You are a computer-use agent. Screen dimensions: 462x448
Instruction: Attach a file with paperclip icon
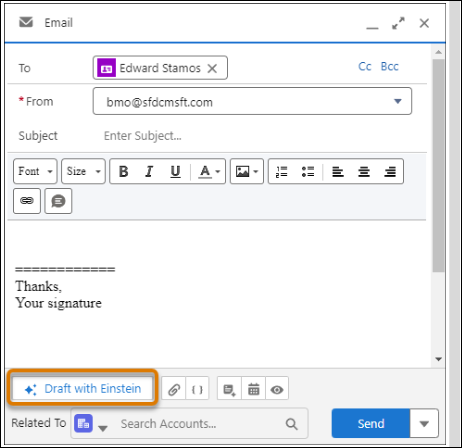[174, 389]
